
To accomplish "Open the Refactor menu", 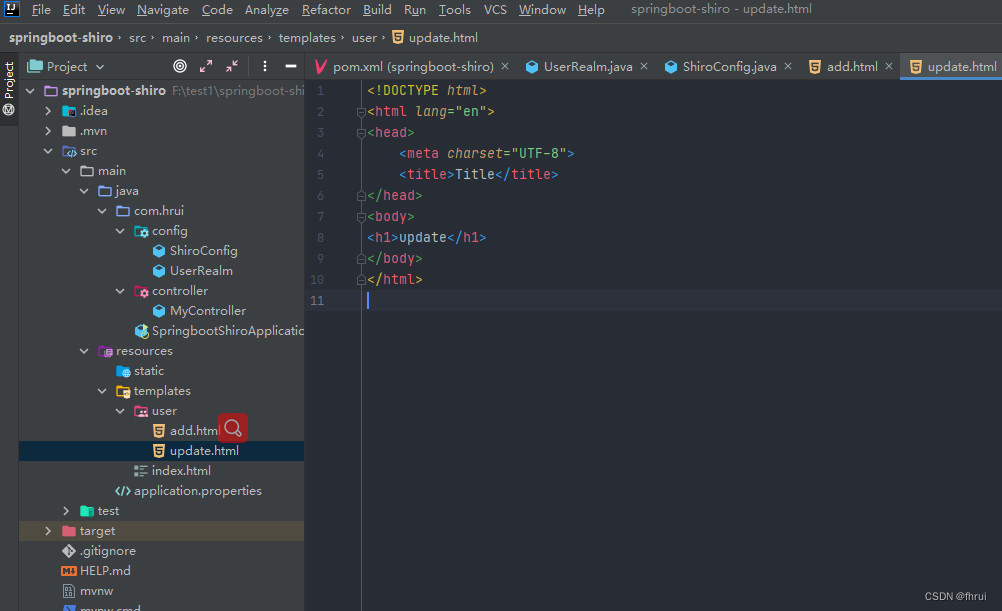I will pyautogui.click(x=326, y=10).
